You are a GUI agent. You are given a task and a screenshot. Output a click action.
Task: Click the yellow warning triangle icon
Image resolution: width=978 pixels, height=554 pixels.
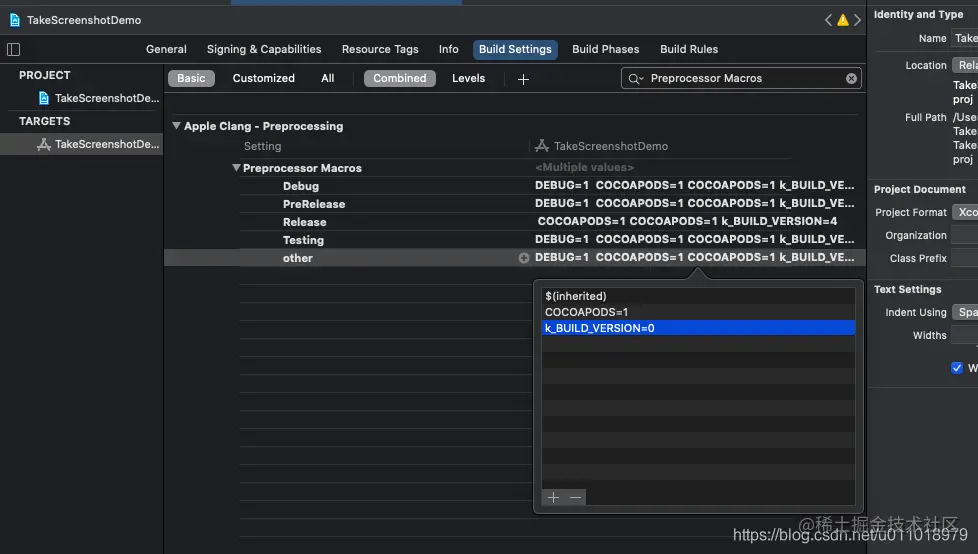(x=843, y=20)
